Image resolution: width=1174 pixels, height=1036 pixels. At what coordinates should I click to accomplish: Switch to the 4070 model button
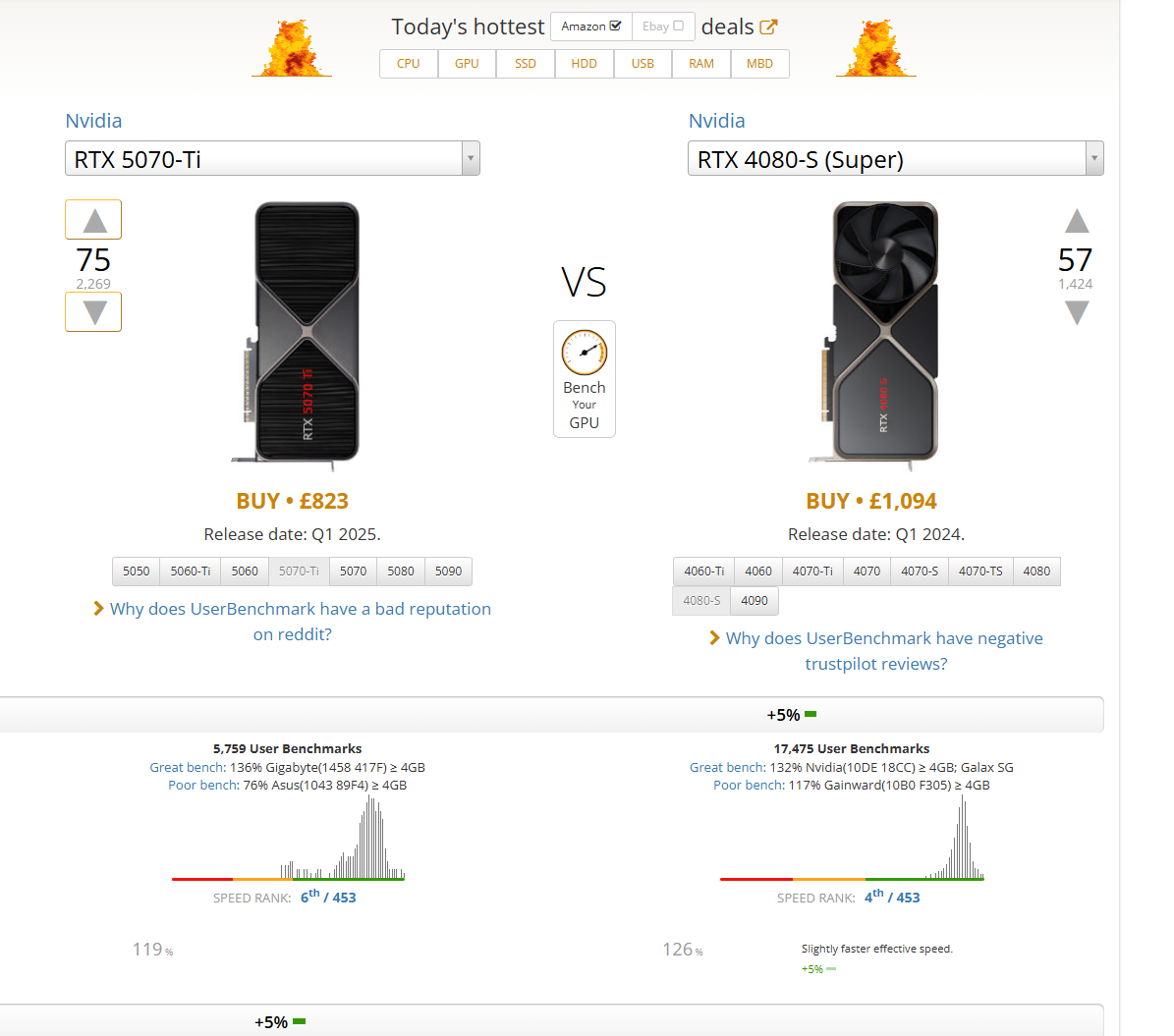pos(867,572)
